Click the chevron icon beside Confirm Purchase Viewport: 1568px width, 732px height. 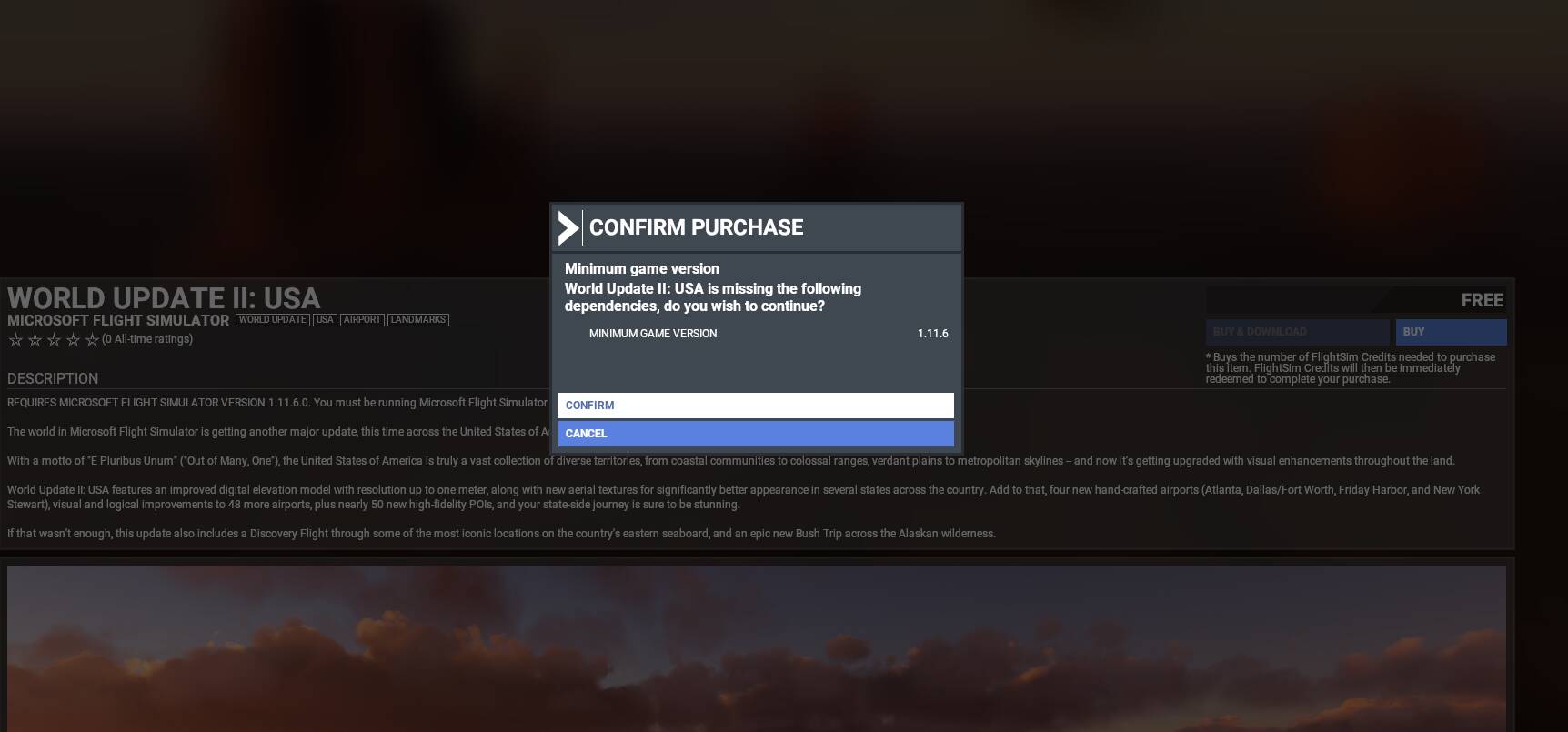click(568, 227)
